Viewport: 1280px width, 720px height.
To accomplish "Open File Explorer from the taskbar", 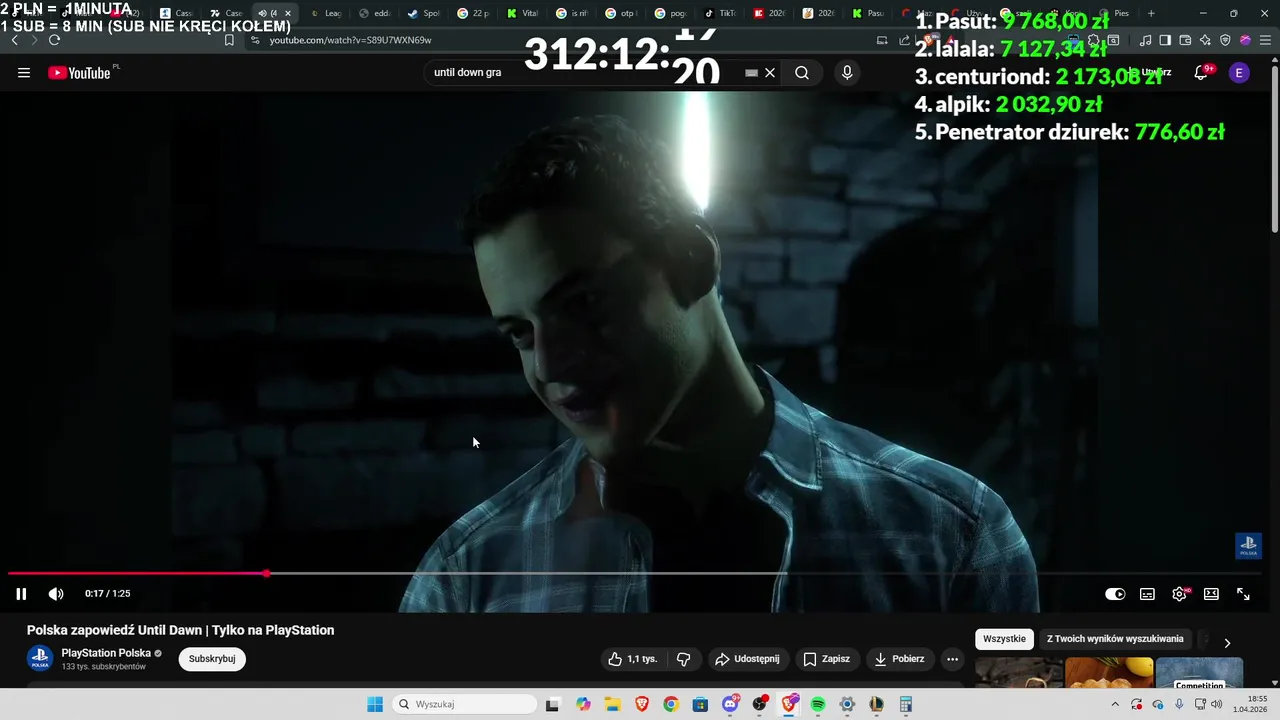I will [x=612, y=704].
